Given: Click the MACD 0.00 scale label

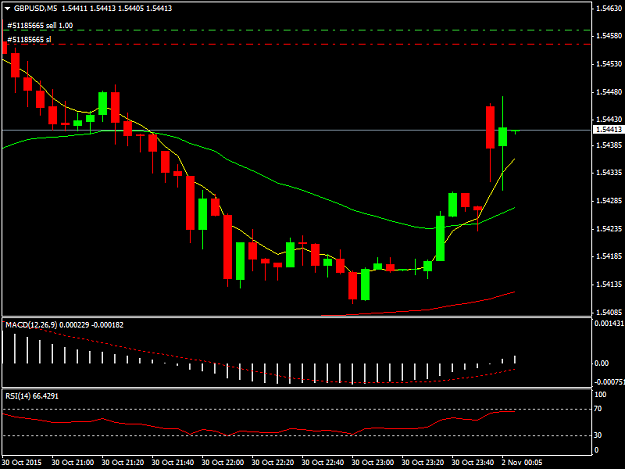Looking at the screenshot, I should [x=601, y=363].
